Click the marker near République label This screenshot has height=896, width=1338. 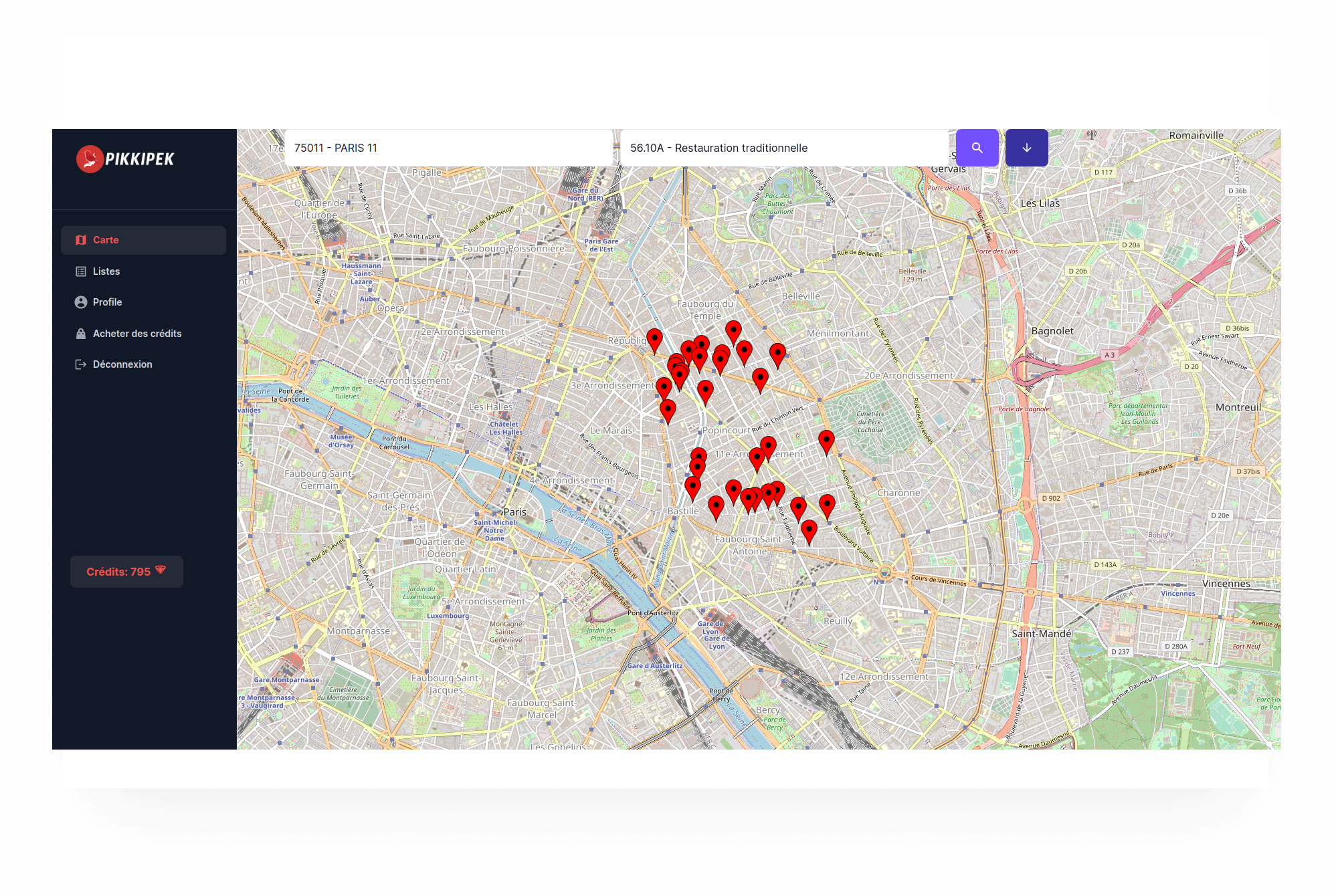click(654, 339)
